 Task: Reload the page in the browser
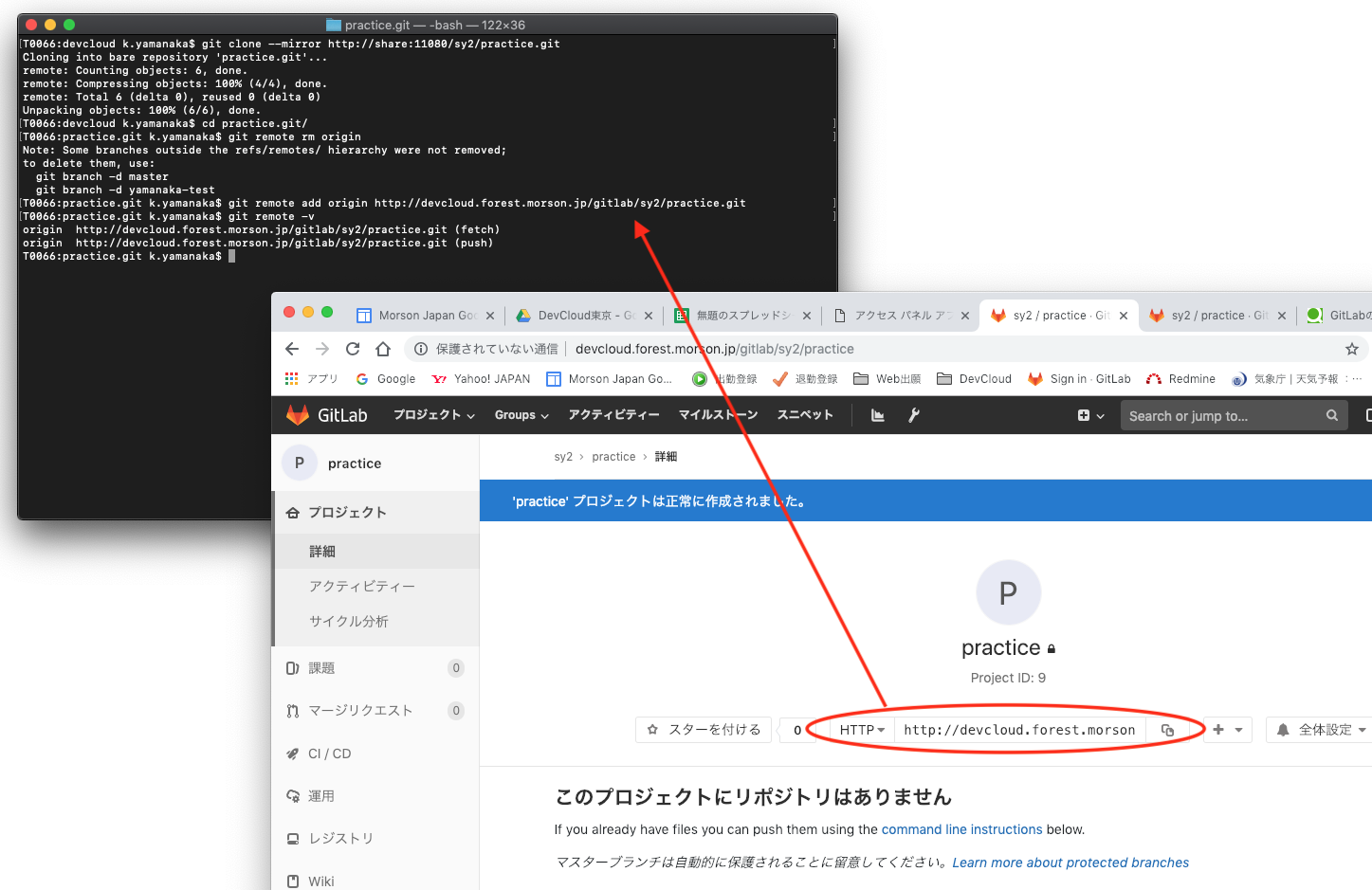(353, 349)
